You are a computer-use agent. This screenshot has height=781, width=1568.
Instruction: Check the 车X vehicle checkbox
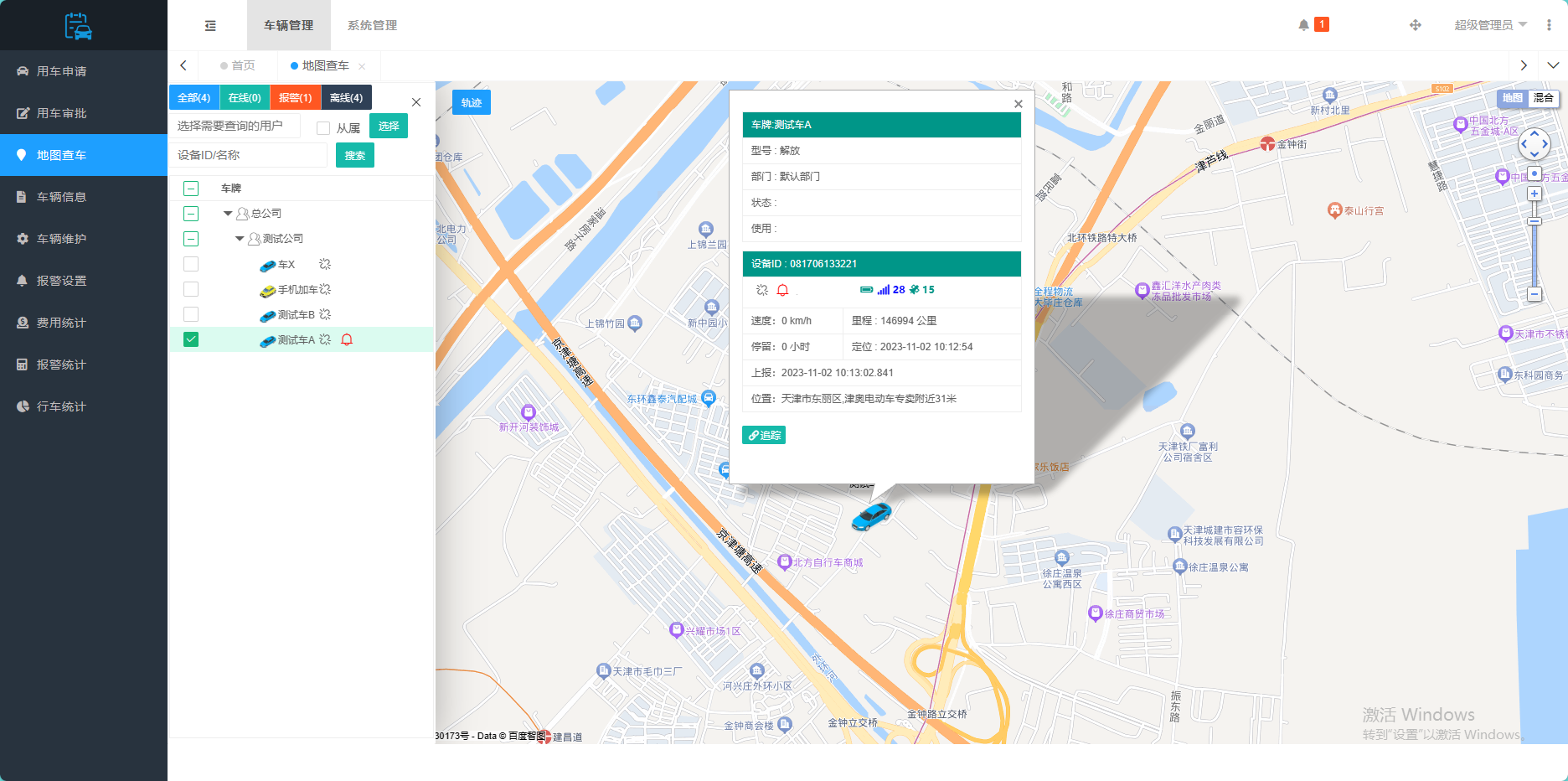(191, 264)
